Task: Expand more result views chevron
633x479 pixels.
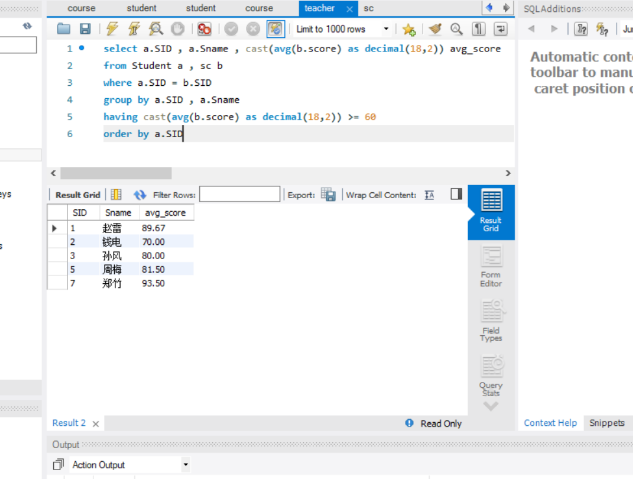Action: coord(491,406)
